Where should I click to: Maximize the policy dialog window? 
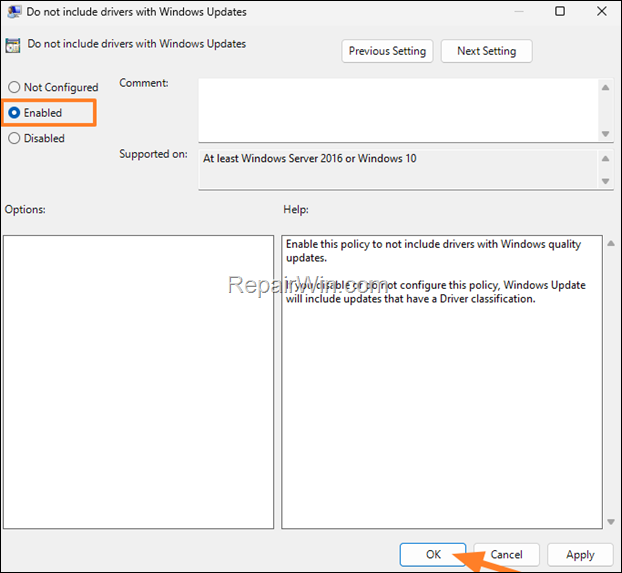click(x=560, y=11)
